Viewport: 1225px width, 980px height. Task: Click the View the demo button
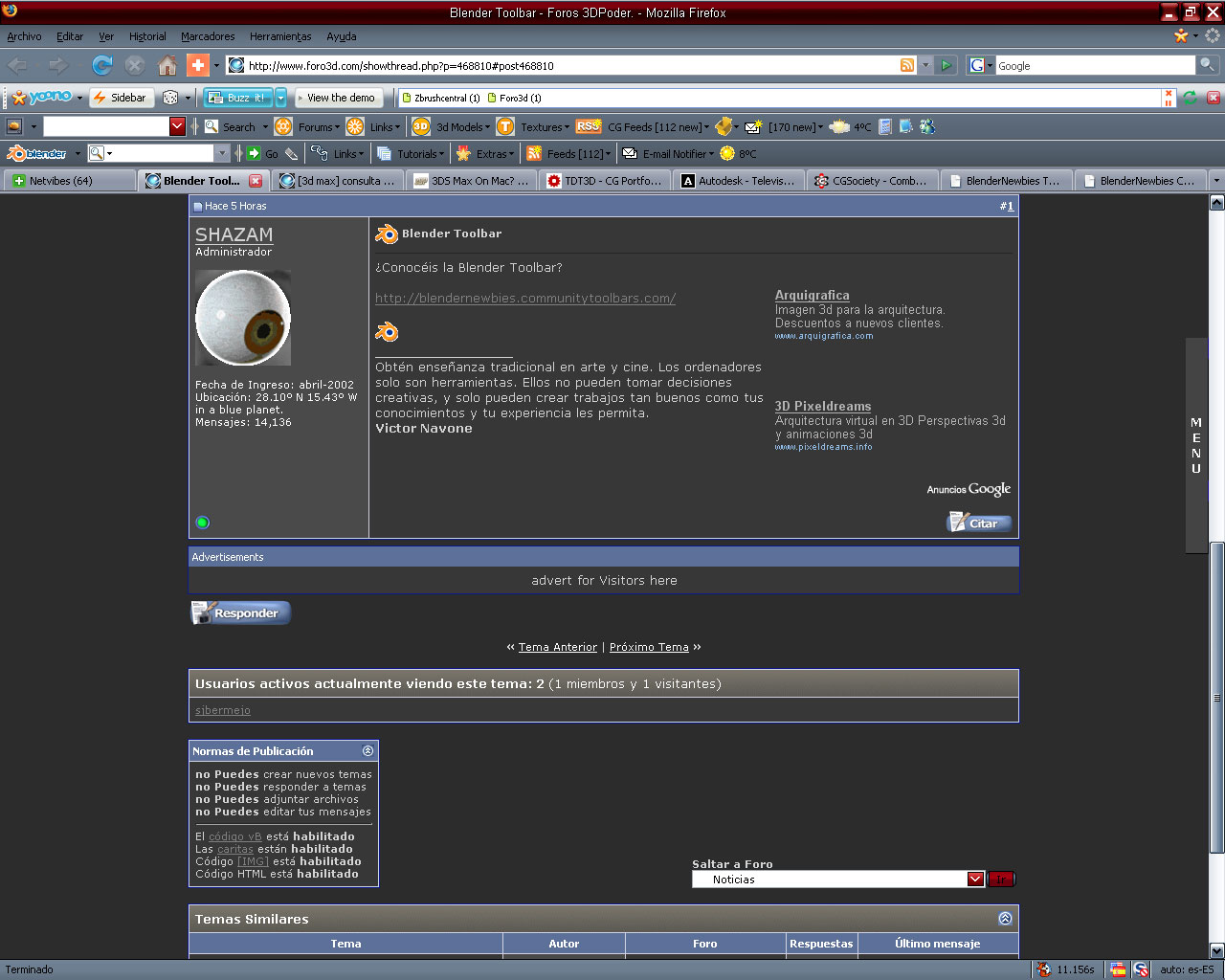341,98
